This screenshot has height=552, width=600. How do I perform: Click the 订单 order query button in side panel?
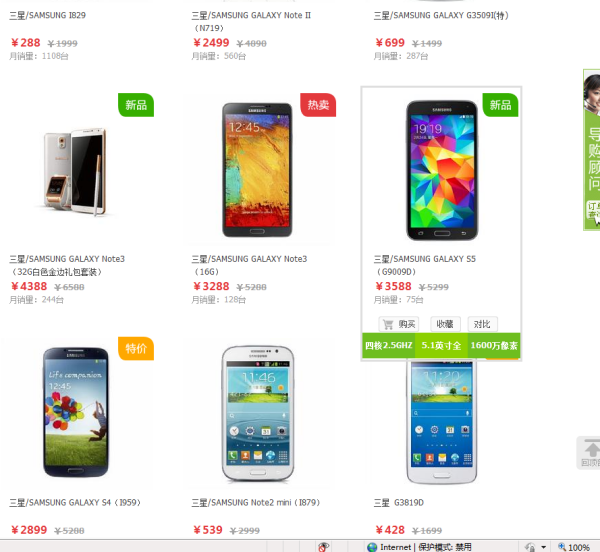pyautogui.click(x=593, y=209)
